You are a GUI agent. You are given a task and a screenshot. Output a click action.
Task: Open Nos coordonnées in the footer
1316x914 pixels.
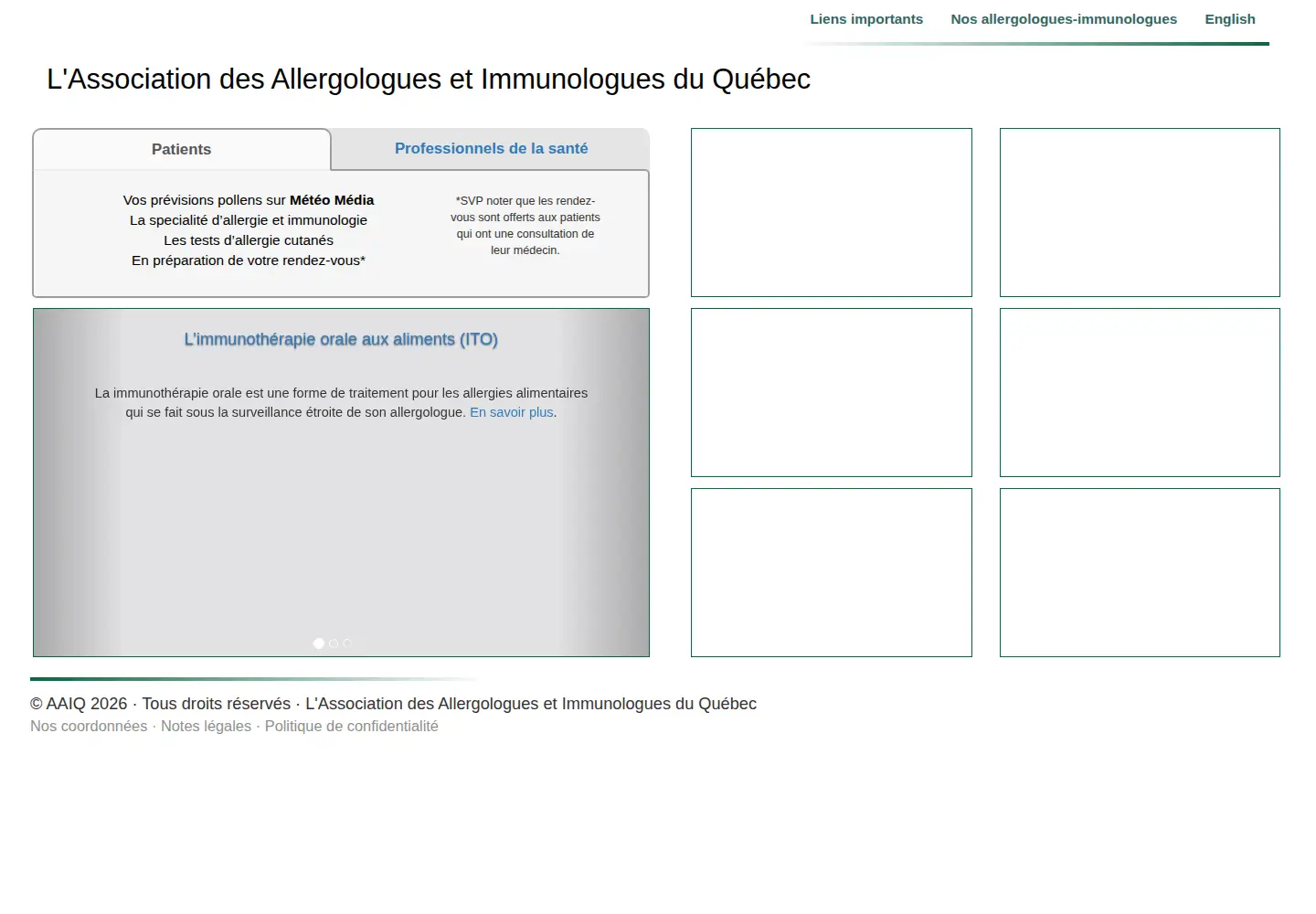click(89, 727)
